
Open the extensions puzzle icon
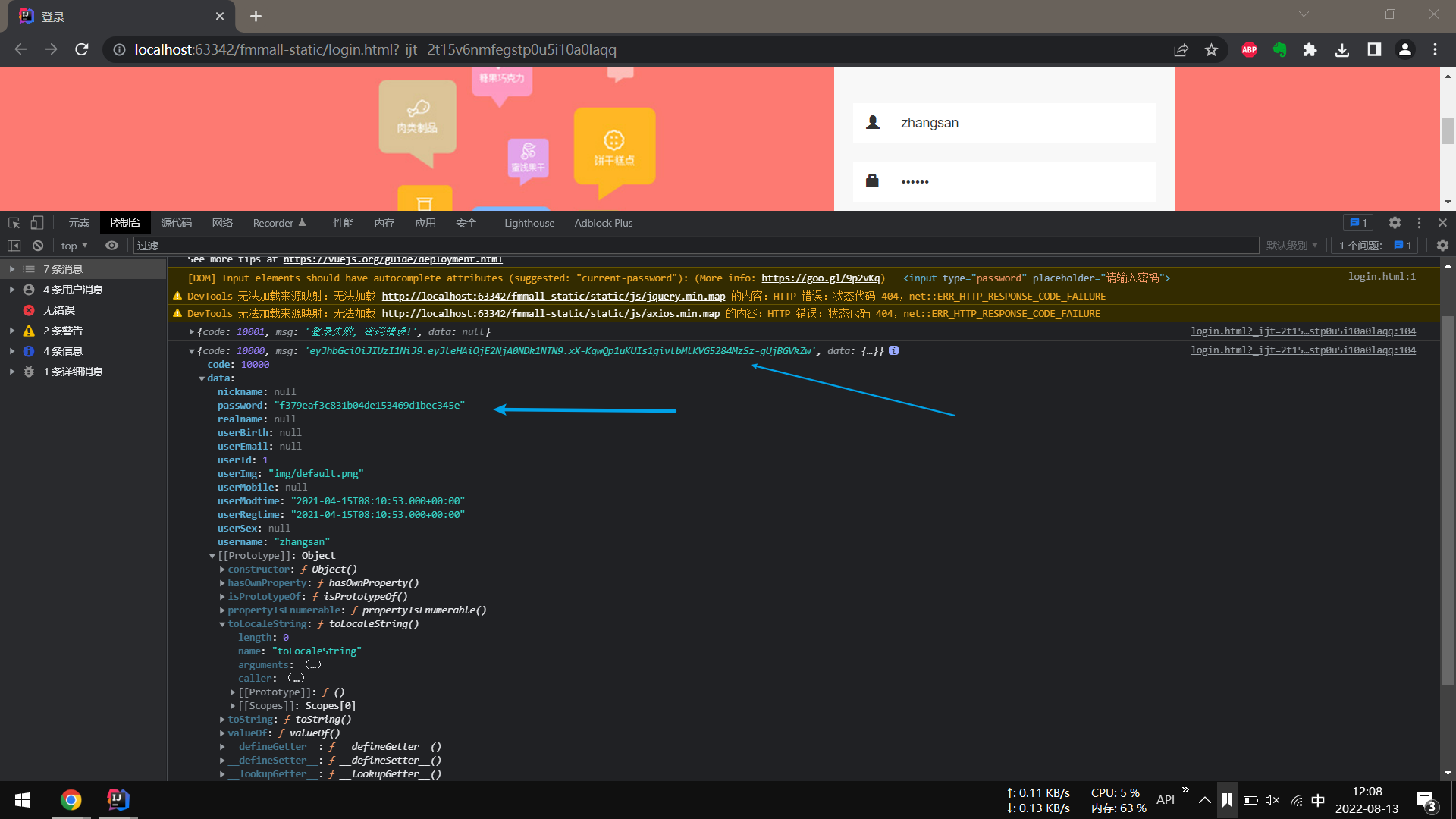(x=1310, y=50)
